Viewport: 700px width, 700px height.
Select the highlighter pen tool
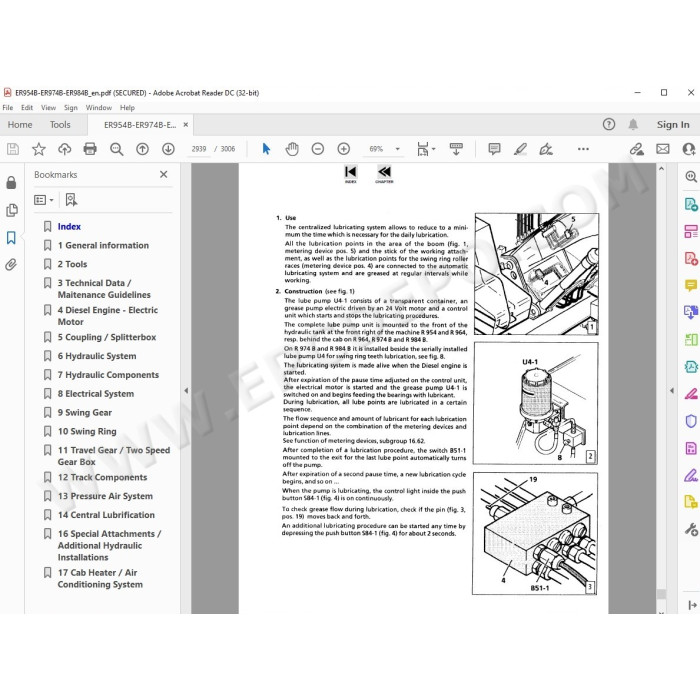pyautogui.click(x=520, y=149)
